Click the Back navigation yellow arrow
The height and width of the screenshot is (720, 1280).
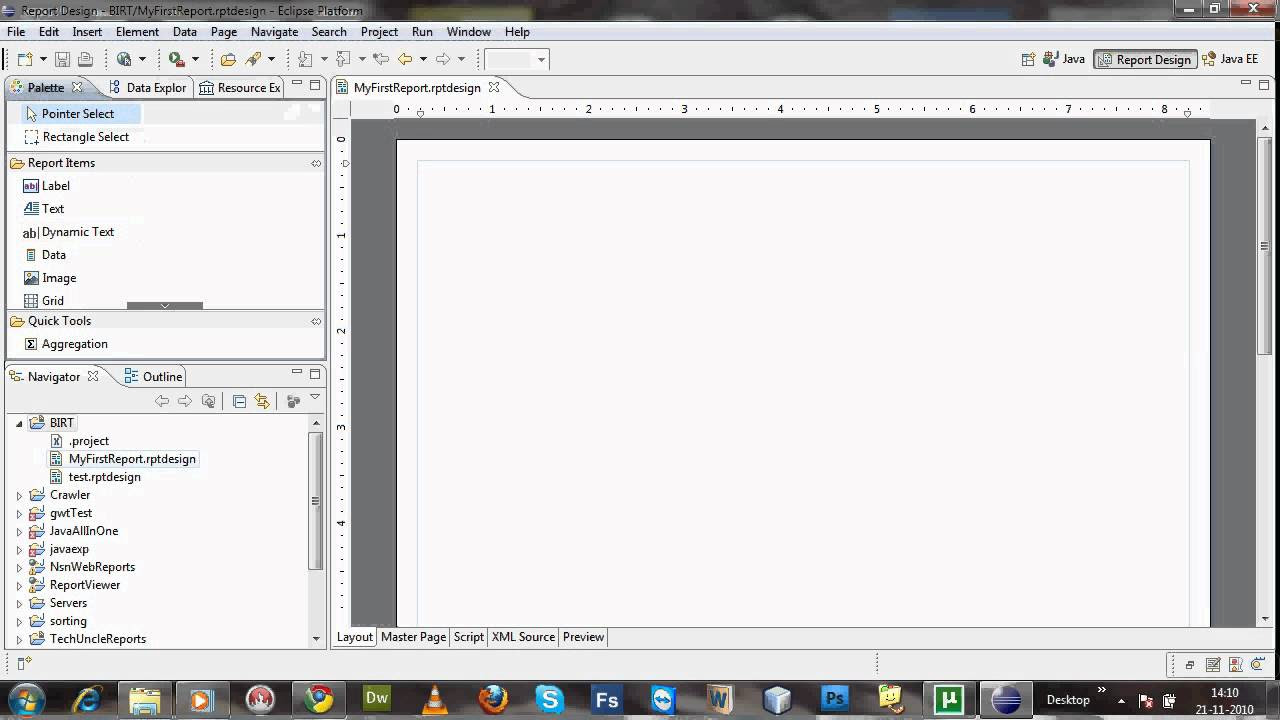click(405, 60)
